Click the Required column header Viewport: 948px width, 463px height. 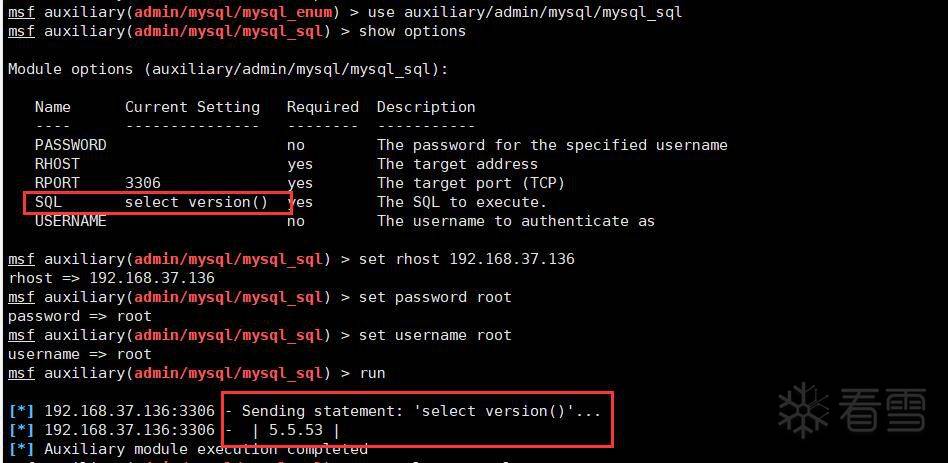[x=322, y=107]
